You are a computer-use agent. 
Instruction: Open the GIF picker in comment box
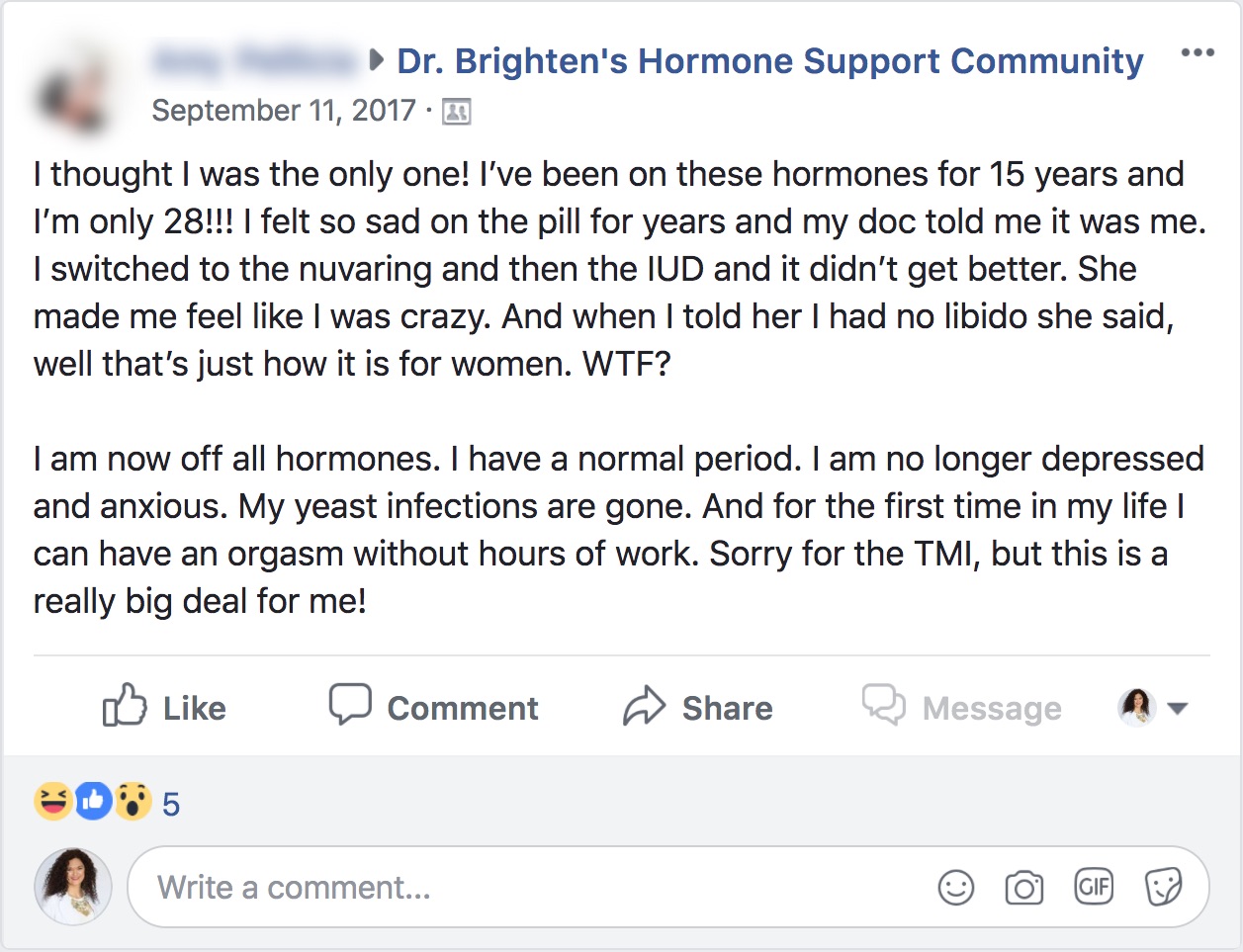1094,887
